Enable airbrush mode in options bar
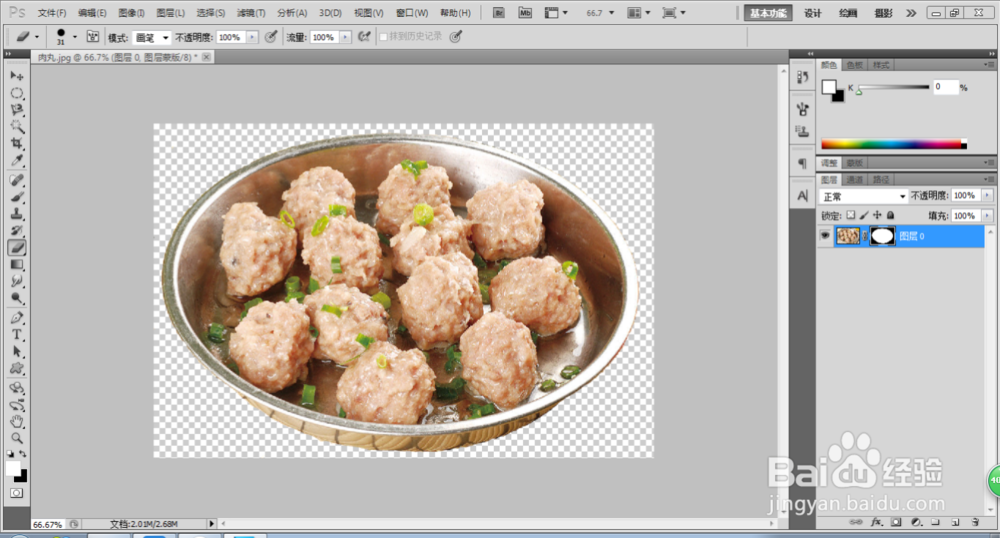 364,37
